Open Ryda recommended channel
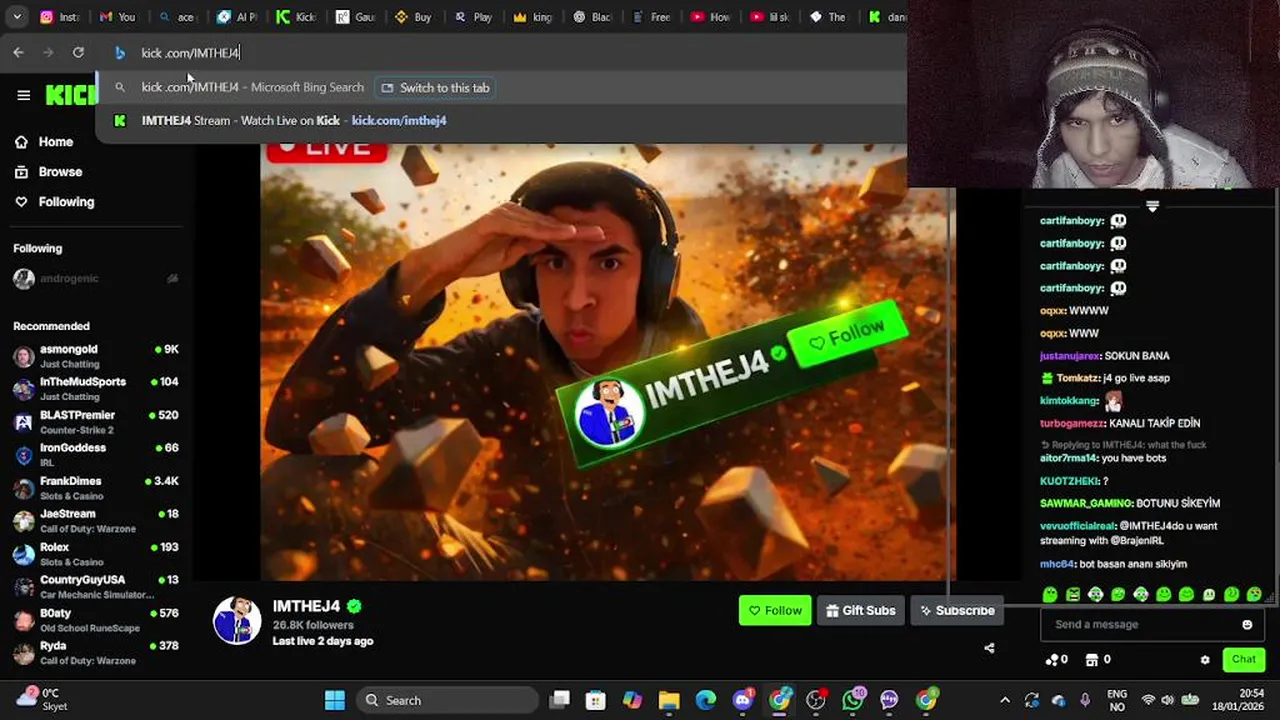This screenshot has width=1280, height=720. click(96, 653)
